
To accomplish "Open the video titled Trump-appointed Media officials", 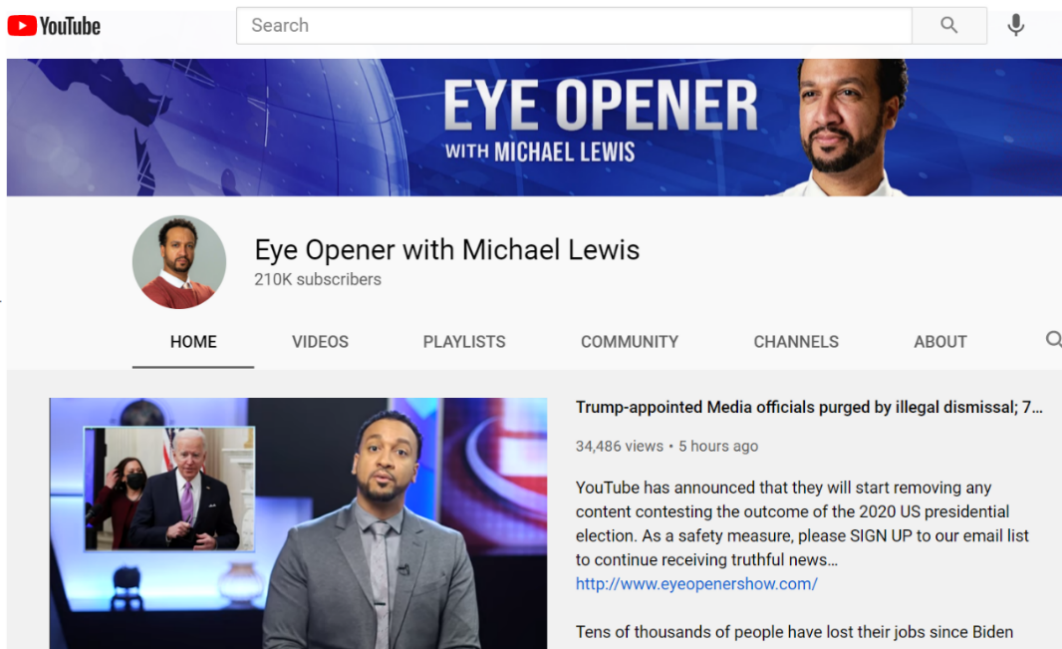I will pyautogui.click(x=808, y=407).
